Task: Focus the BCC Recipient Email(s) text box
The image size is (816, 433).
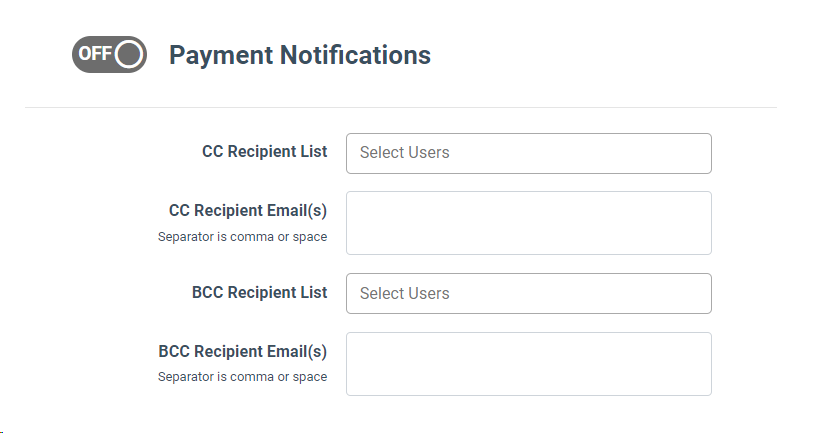Action: [x=528, y=364]
